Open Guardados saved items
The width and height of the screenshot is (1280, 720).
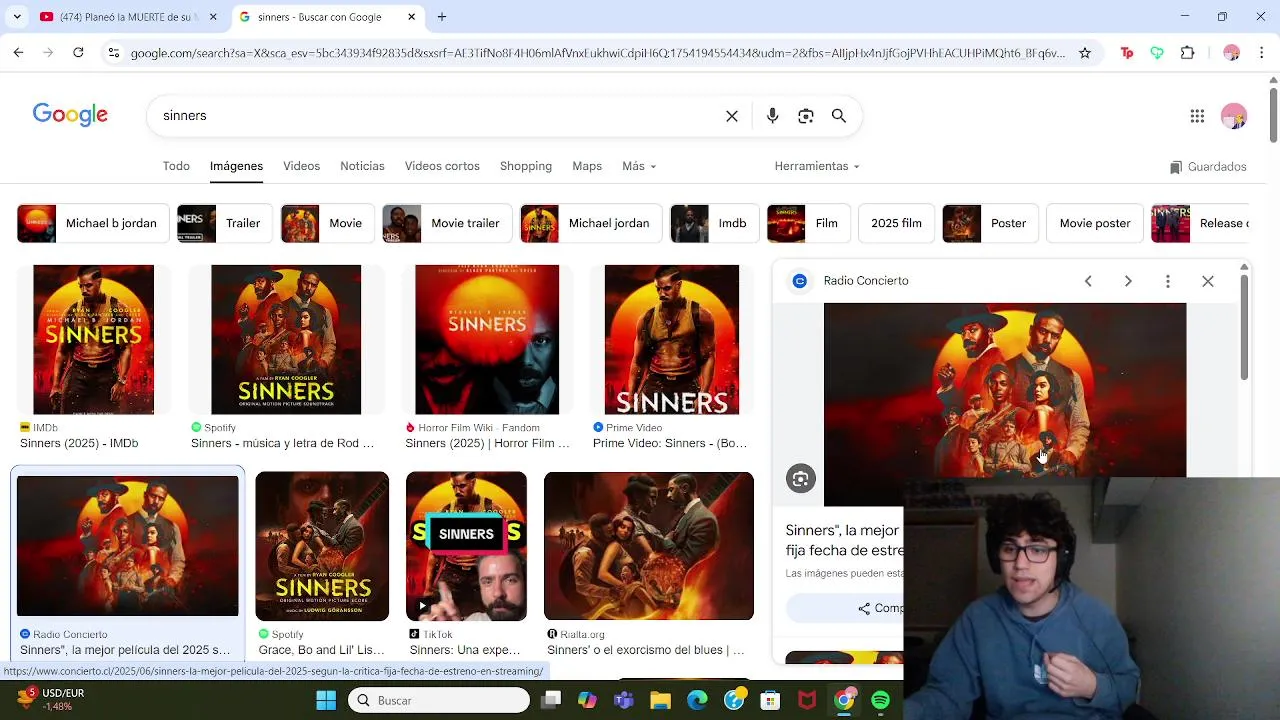1208,167
